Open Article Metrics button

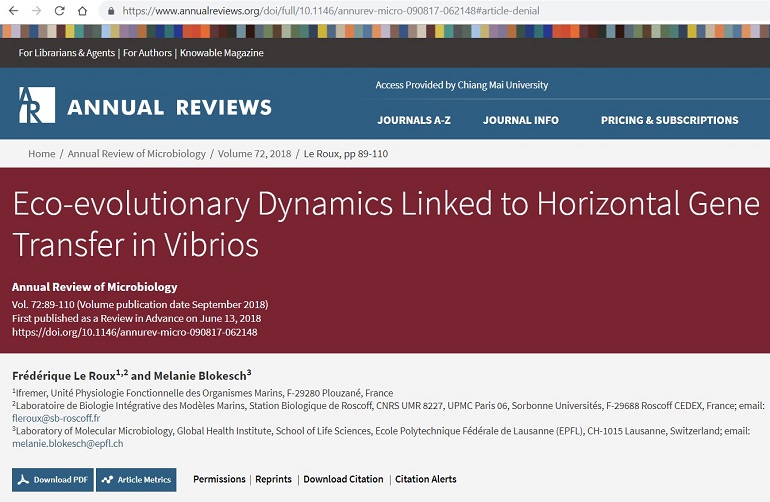coord(136,480)
